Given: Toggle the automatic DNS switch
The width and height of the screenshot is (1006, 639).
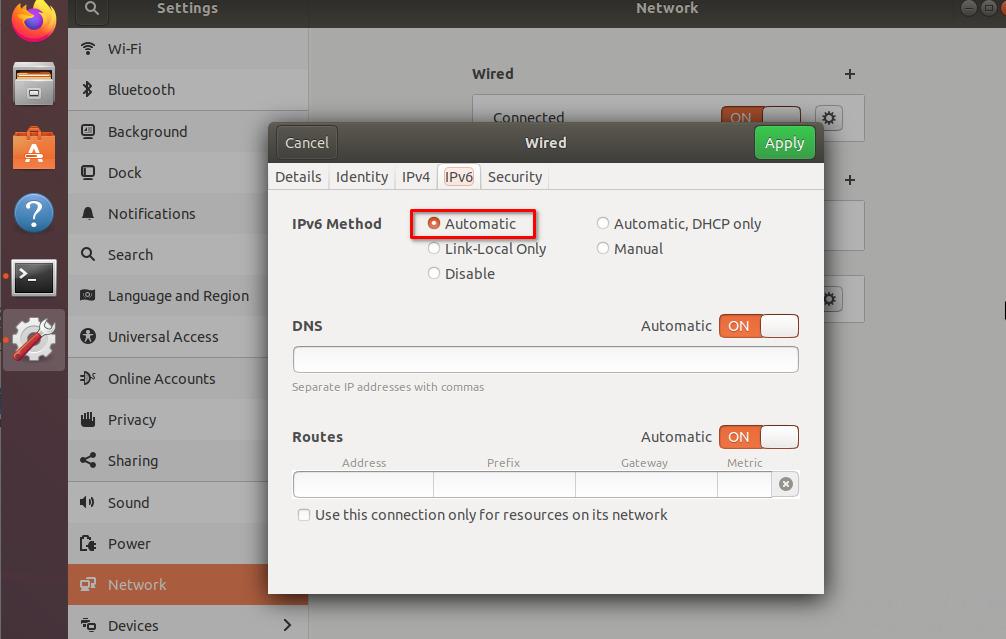Looking at the screenshot, I should pos(758,326).
